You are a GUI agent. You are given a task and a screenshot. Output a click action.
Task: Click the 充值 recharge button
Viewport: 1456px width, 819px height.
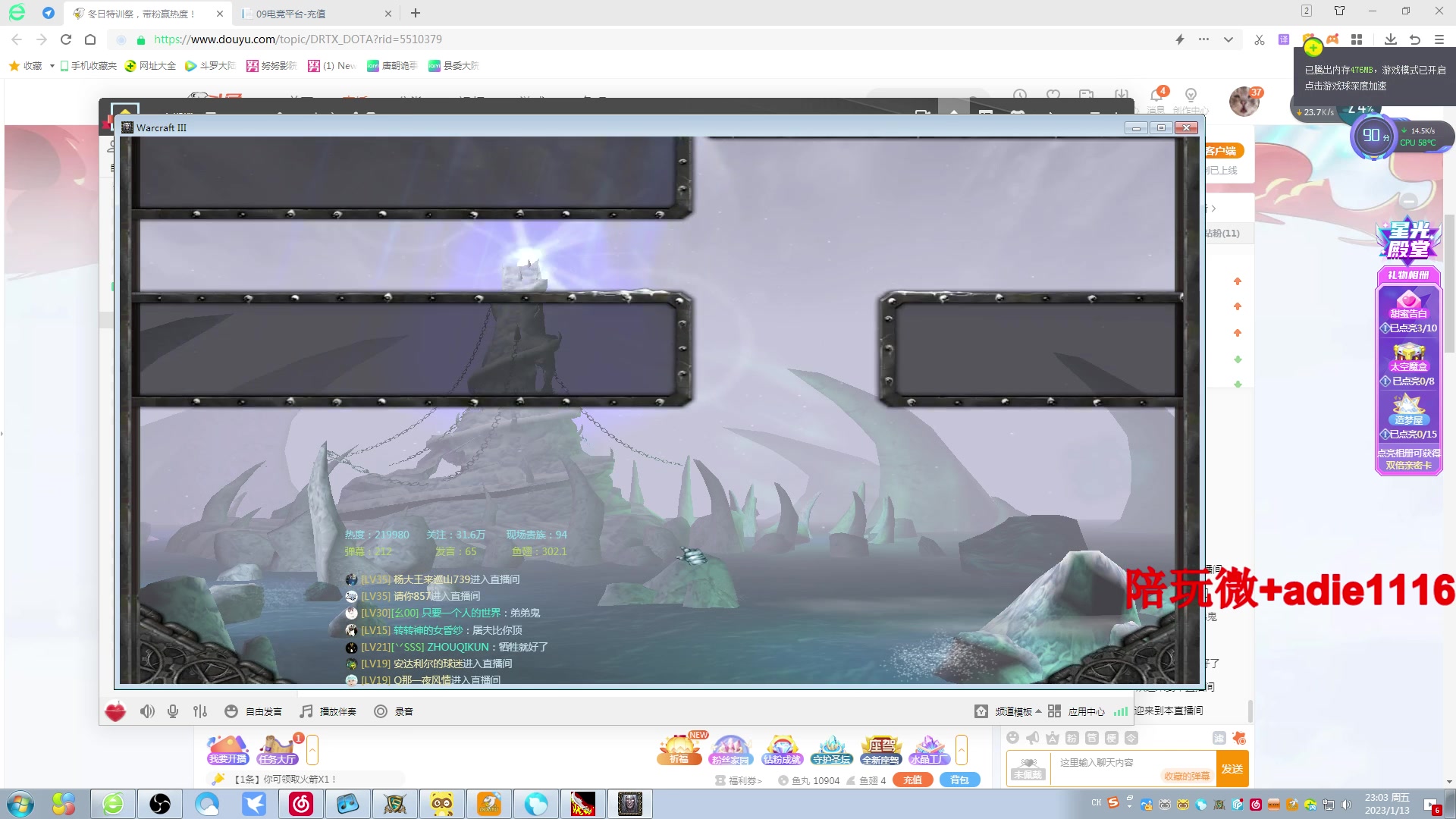(x=912, y=780)
